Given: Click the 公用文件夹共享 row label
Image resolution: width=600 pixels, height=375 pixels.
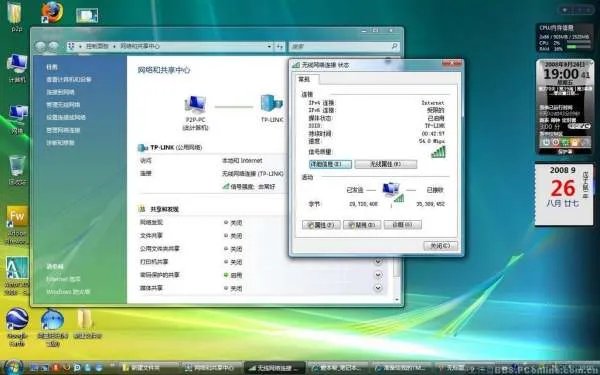Looking at the screenshot, I should tap(160, 249).
